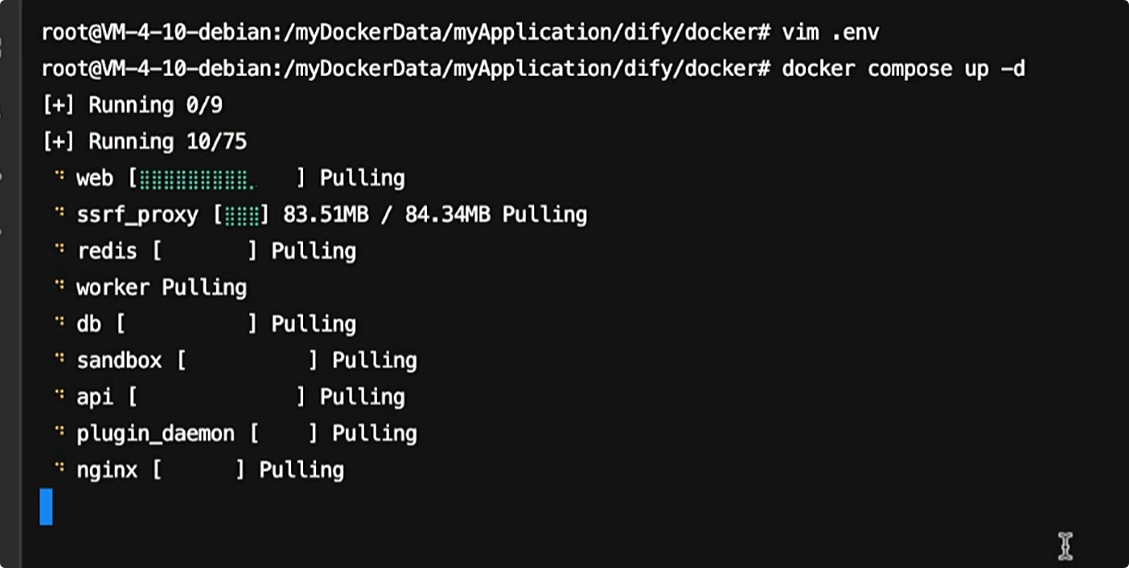1129x568 pixels.
Task: Click the spinner icon beside worker
Action: (x=60, y=287)
